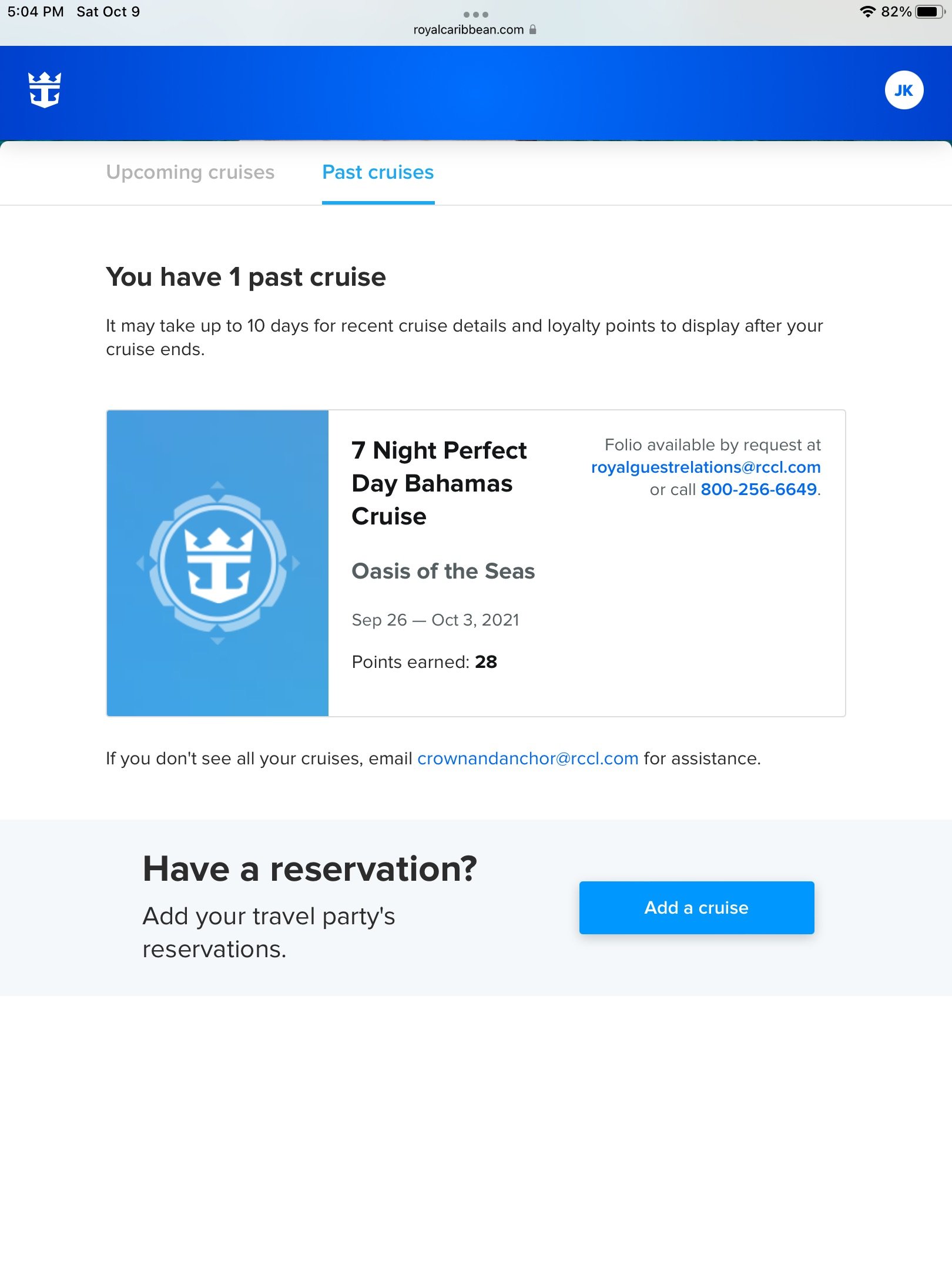Screen dimensions: 952x1270
Task: Tap the Sep 26 — Oct 3, 2021 dates
Action: click(x=435, y=620)
